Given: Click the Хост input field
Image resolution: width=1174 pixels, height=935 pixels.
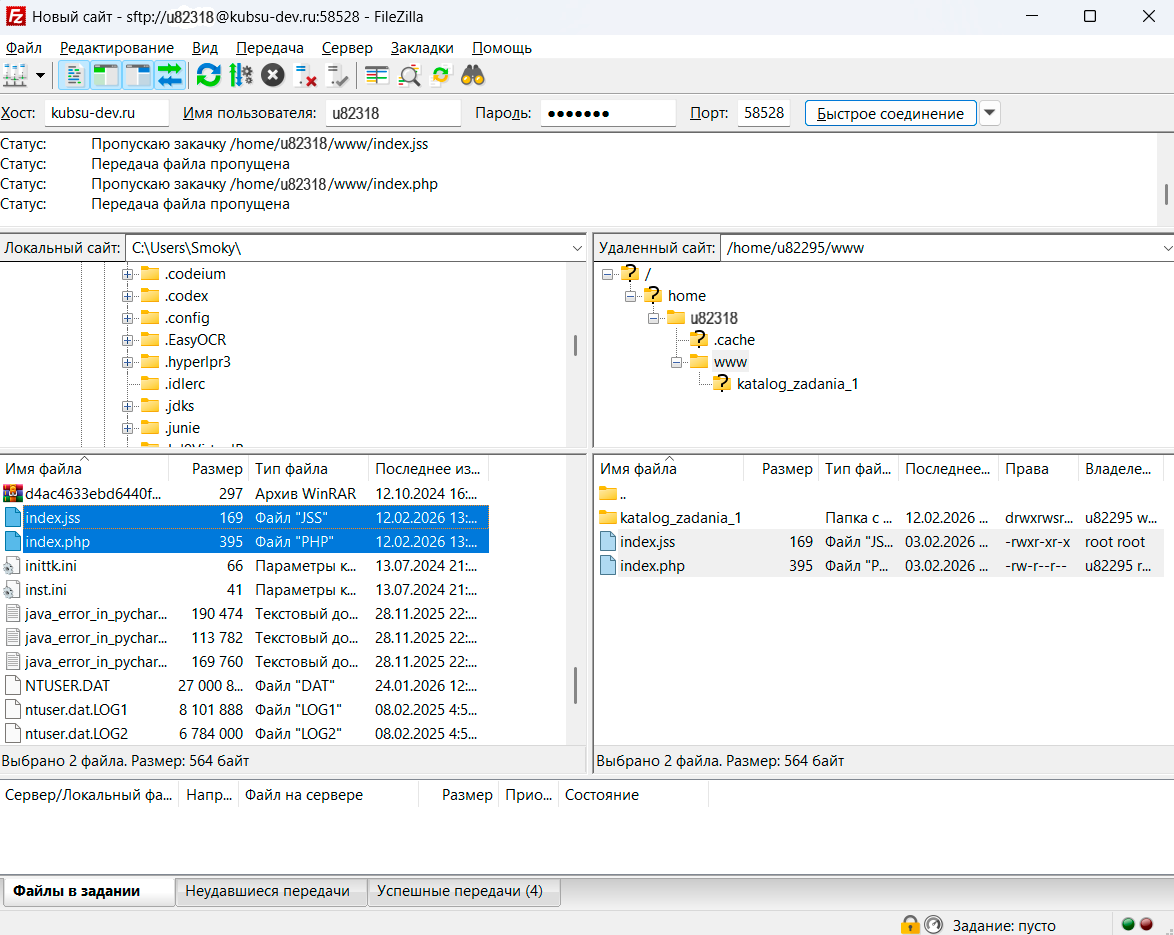Looking at the screenshot, I should pos(106,113).
